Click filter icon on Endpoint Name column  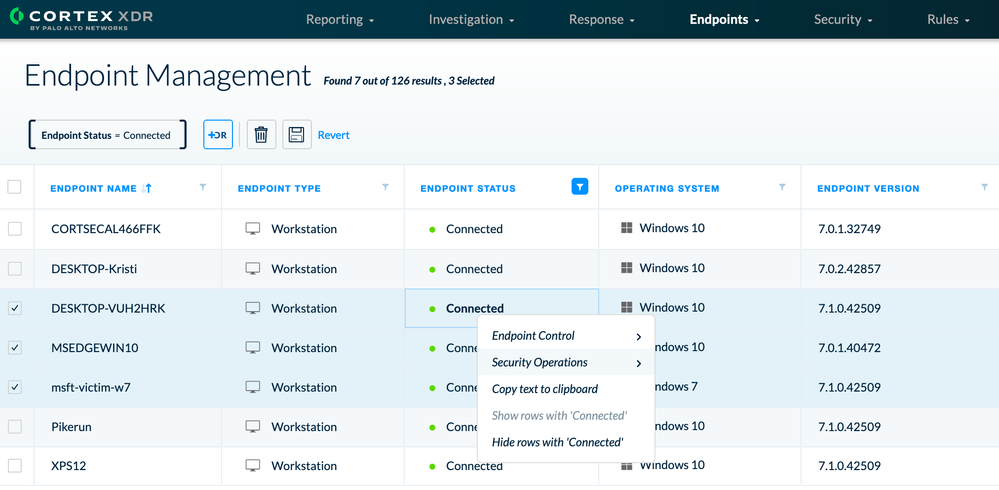click(203, 187)
